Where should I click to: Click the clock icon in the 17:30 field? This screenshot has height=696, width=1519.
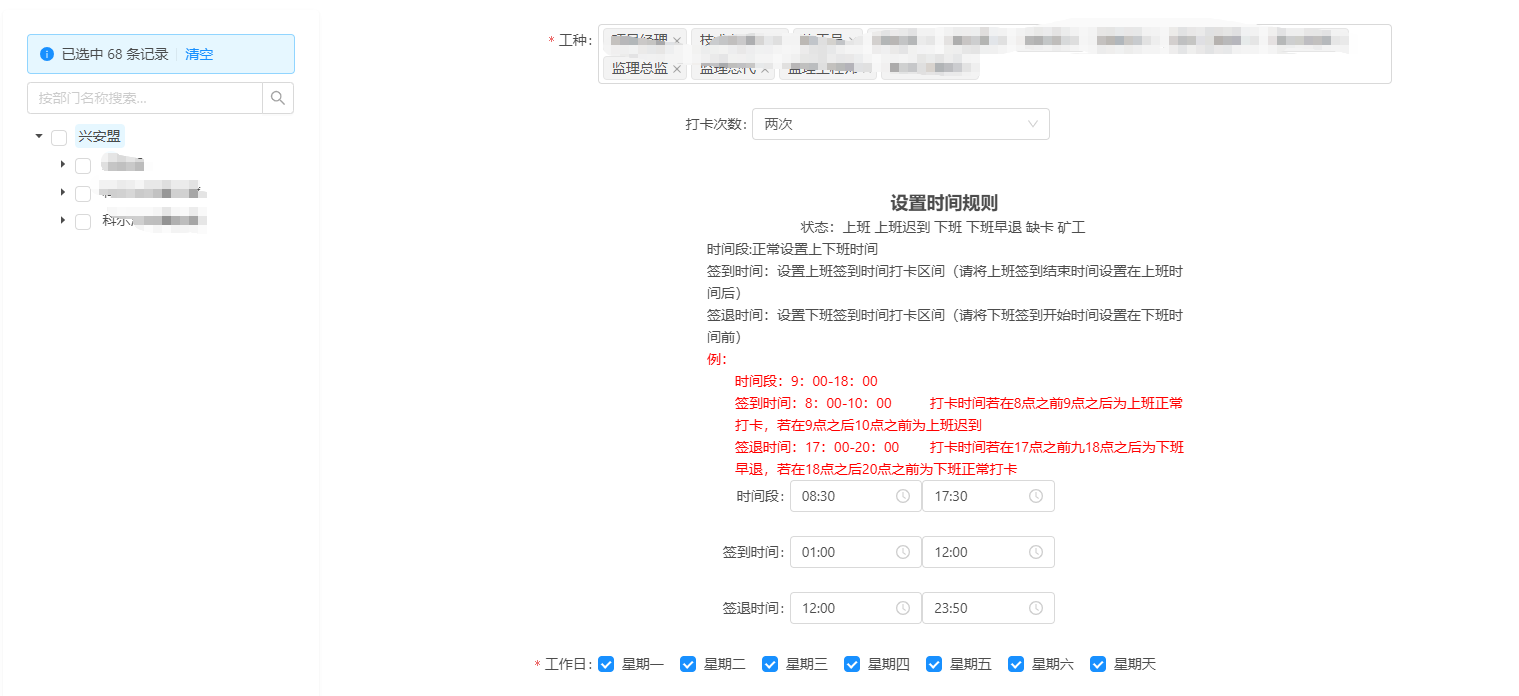pyautogui.click(x=1036, y=496)
